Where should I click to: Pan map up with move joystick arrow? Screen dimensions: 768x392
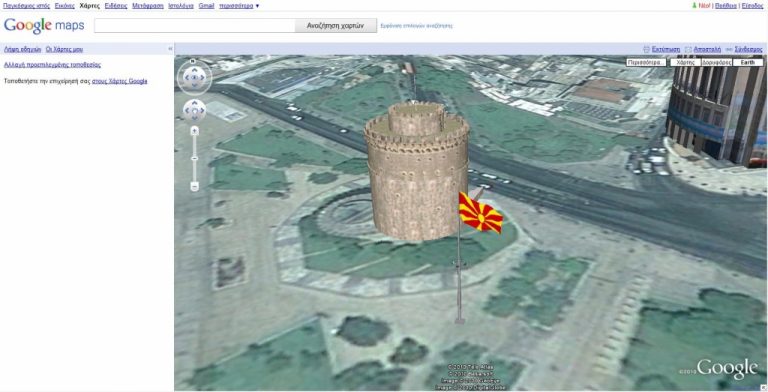194,103
